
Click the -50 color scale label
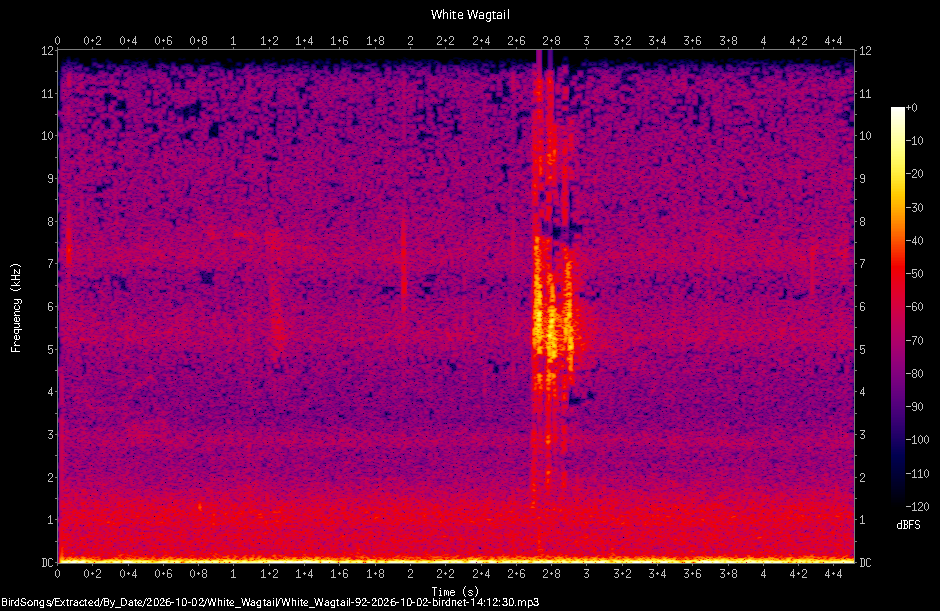[914, 273]
